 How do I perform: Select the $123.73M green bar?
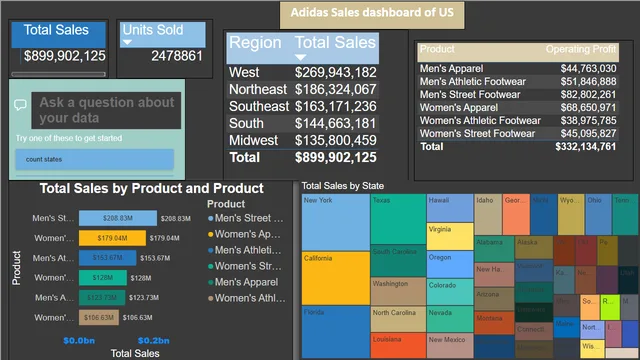102,298
